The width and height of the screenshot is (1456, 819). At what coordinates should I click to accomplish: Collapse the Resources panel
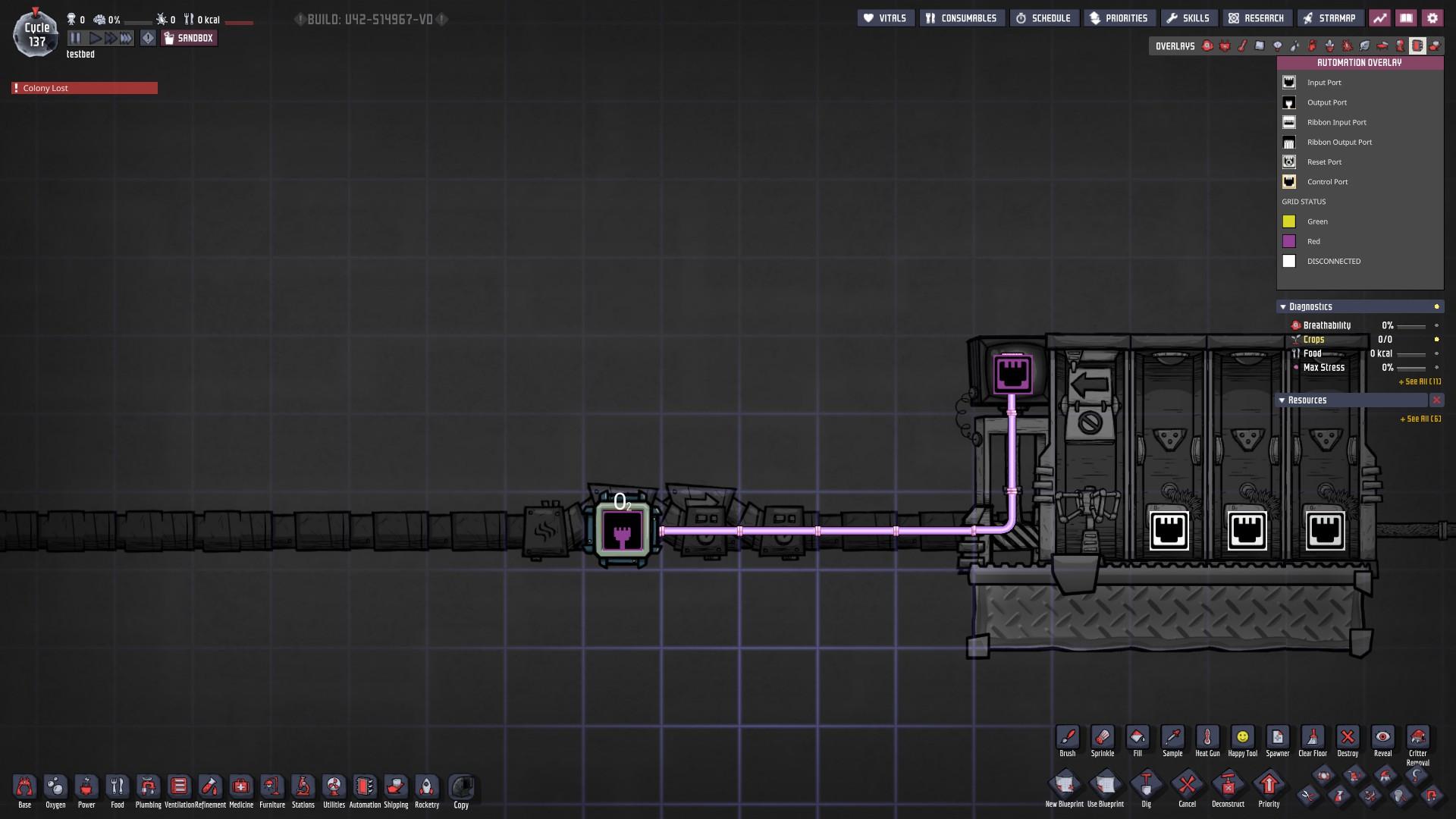pos(1282,400)
